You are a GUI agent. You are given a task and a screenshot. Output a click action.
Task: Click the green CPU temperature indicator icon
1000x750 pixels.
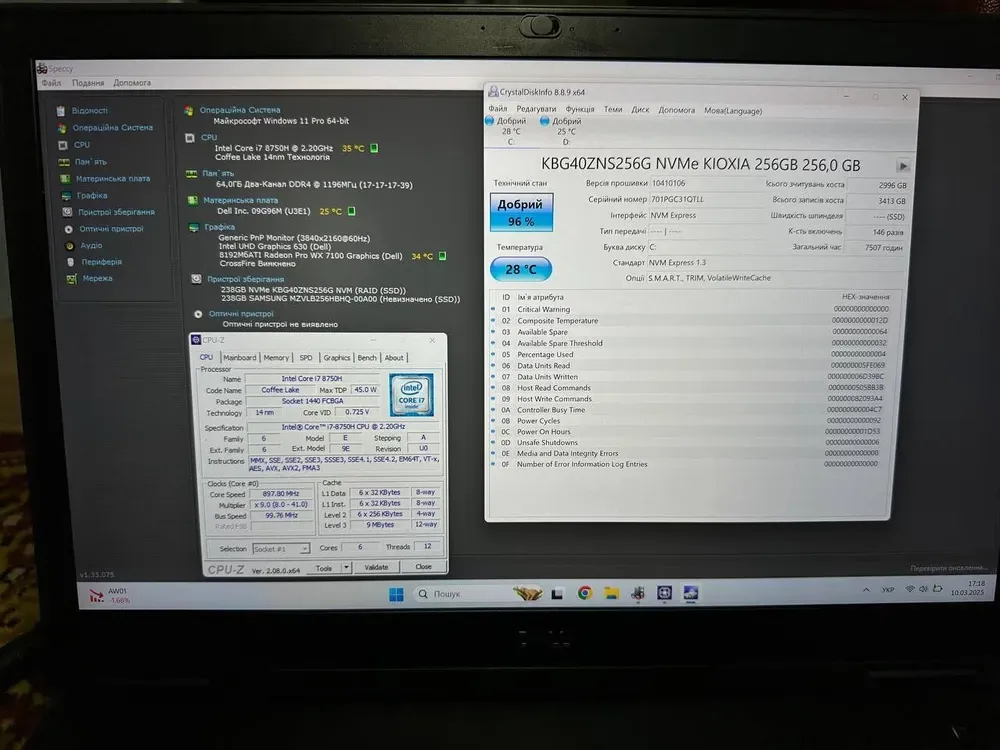click(x=374, y=148)
